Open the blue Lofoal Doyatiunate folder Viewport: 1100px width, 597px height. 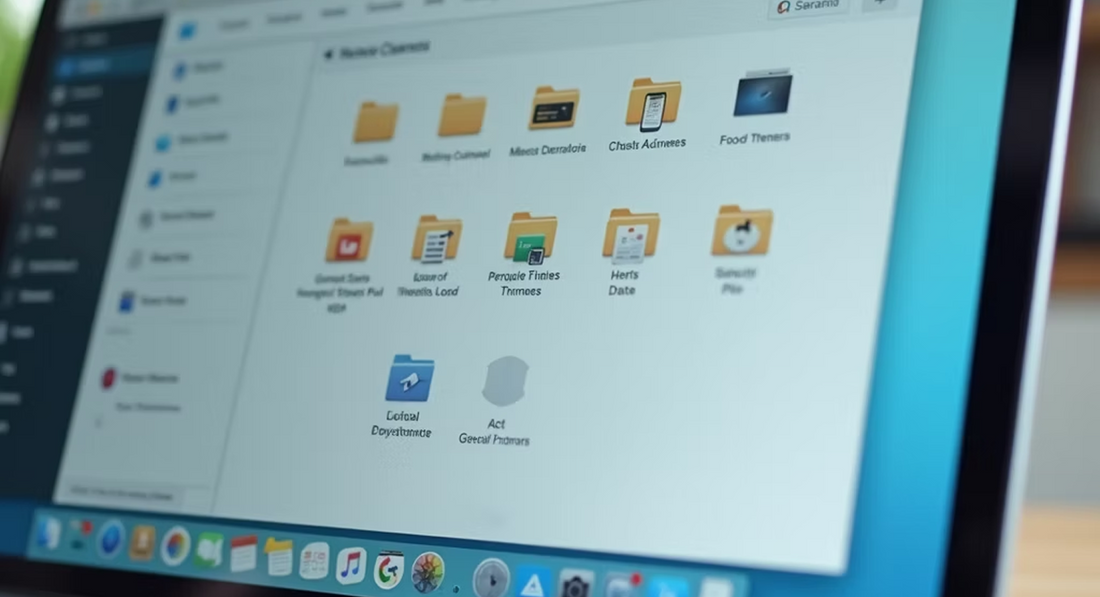click(410, 378)
